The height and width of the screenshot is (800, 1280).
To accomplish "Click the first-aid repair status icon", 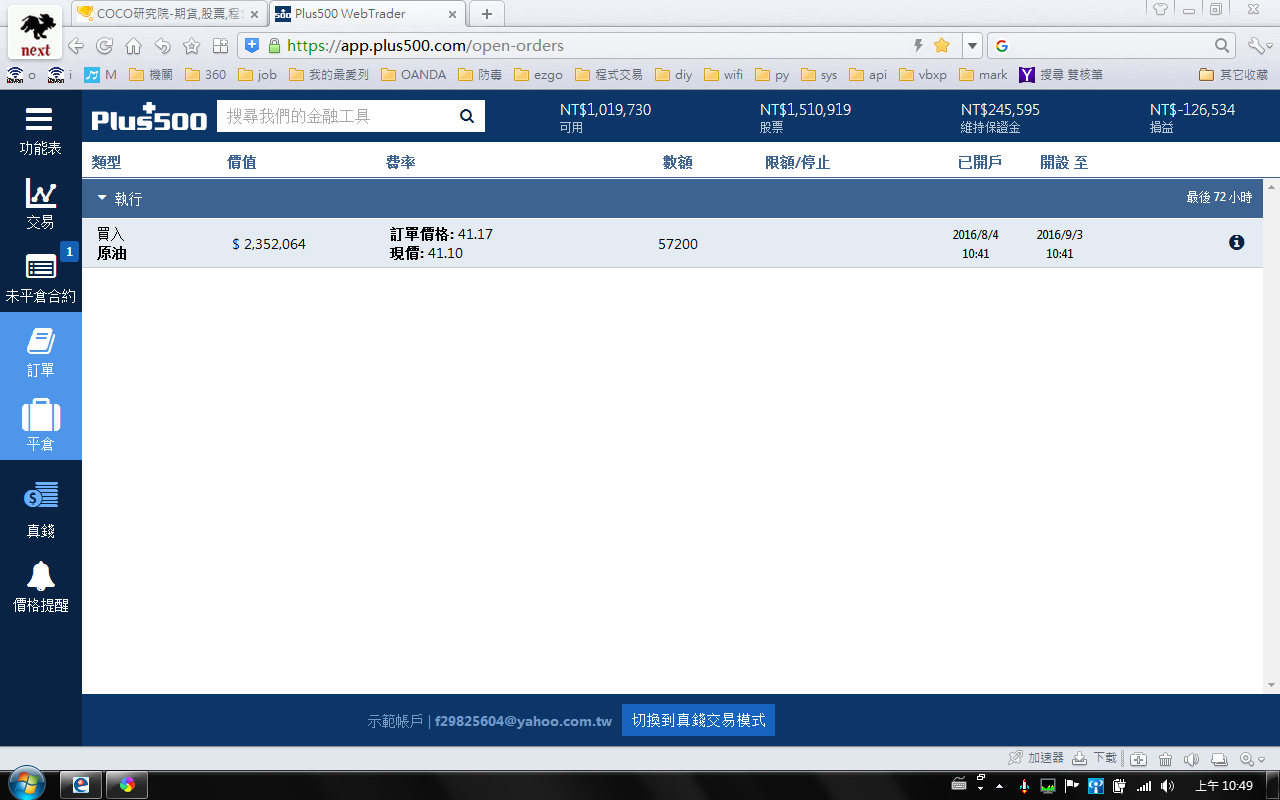I will [1138, 759].
